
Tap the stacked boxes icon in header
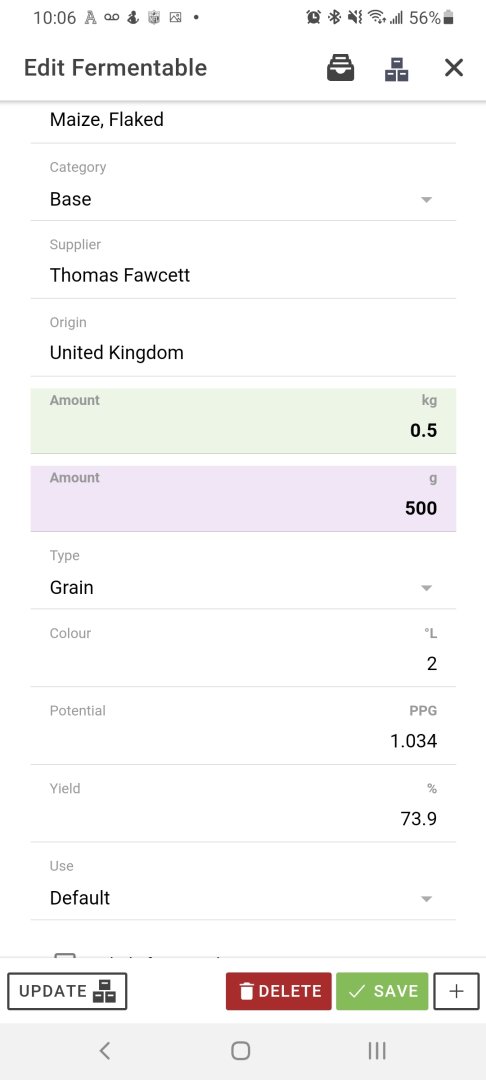pyautogui.click(x=397, y=68)
